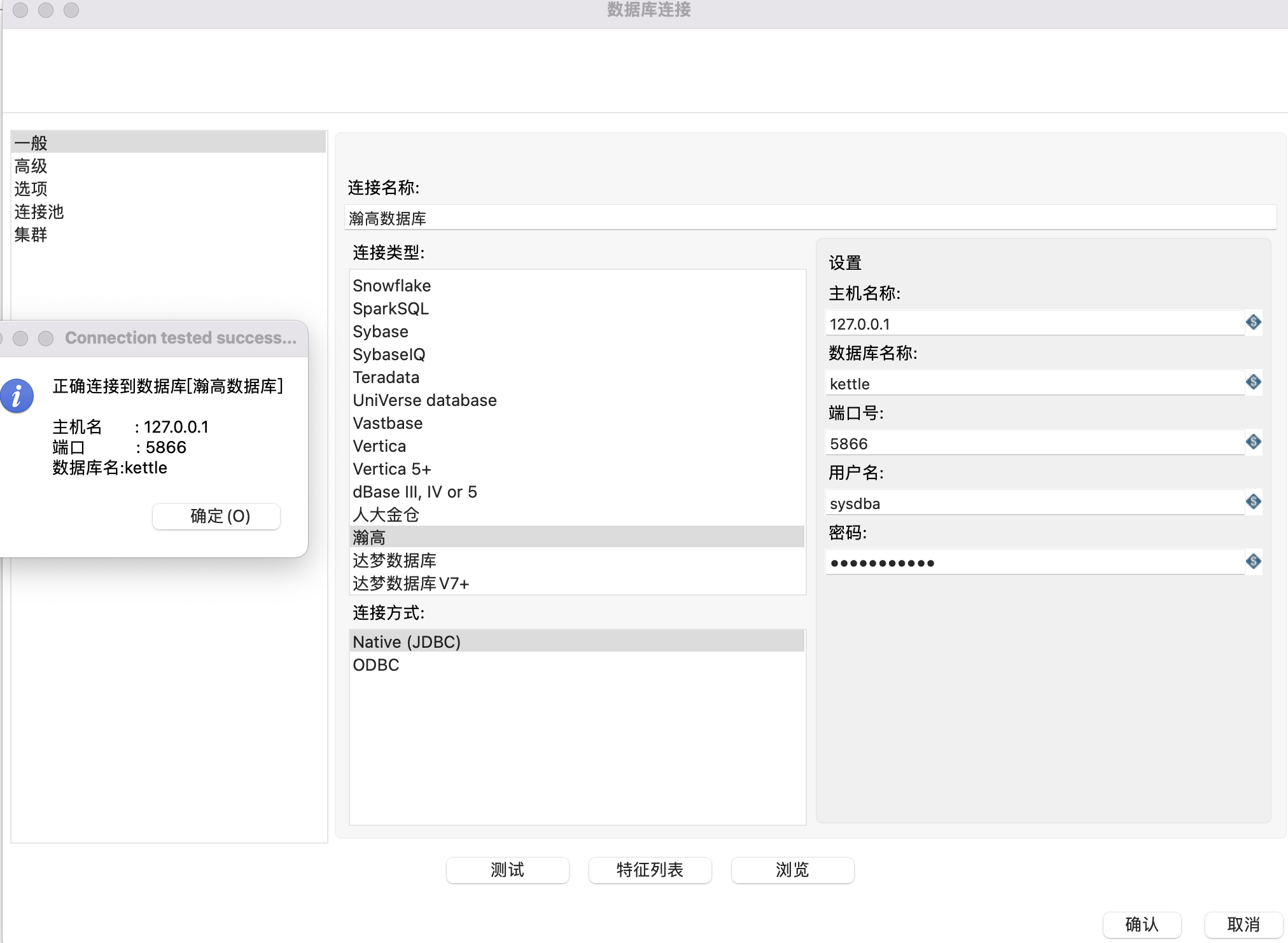Click the 测试 test button
Image resolution: width=1288 pixels, height=943 pixels.
pos(507,870)
